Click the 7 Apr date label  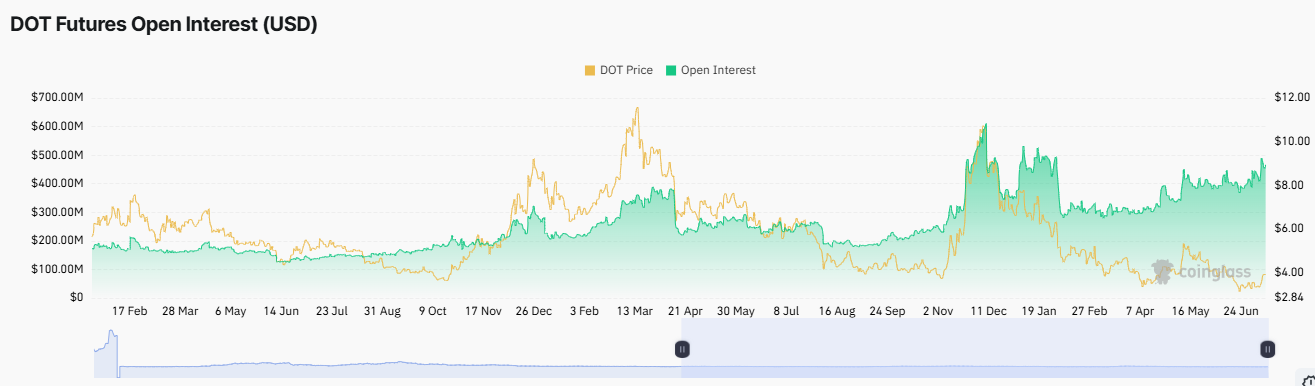[1140, 312]
